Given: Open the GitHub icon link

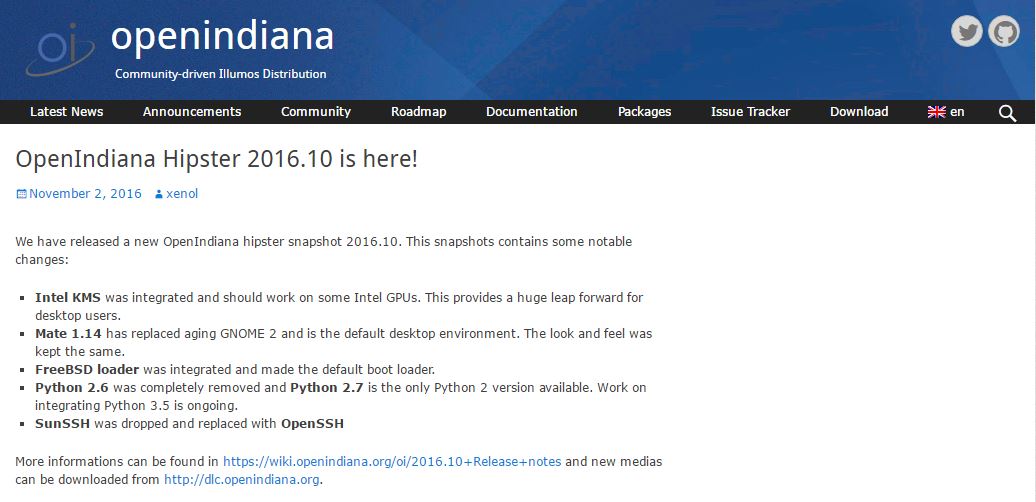Looking at the screenshot, I should [x=1004, y=31].
